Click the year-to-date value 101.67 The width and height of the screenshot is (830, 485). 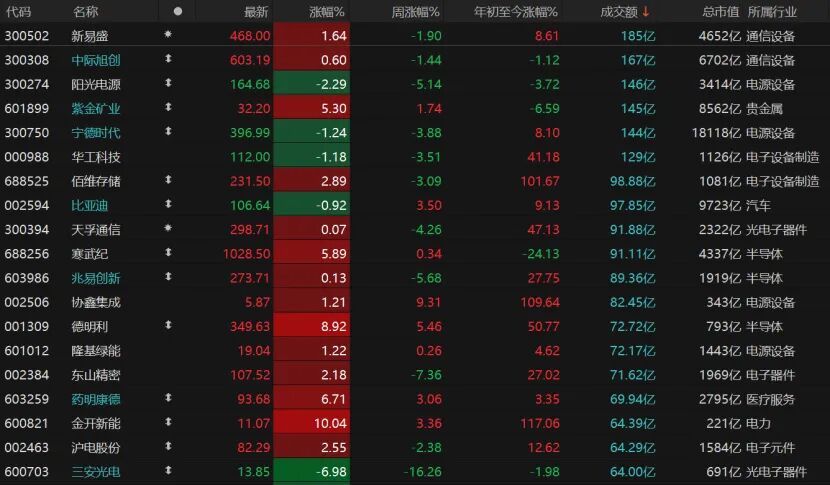[540, 182]
